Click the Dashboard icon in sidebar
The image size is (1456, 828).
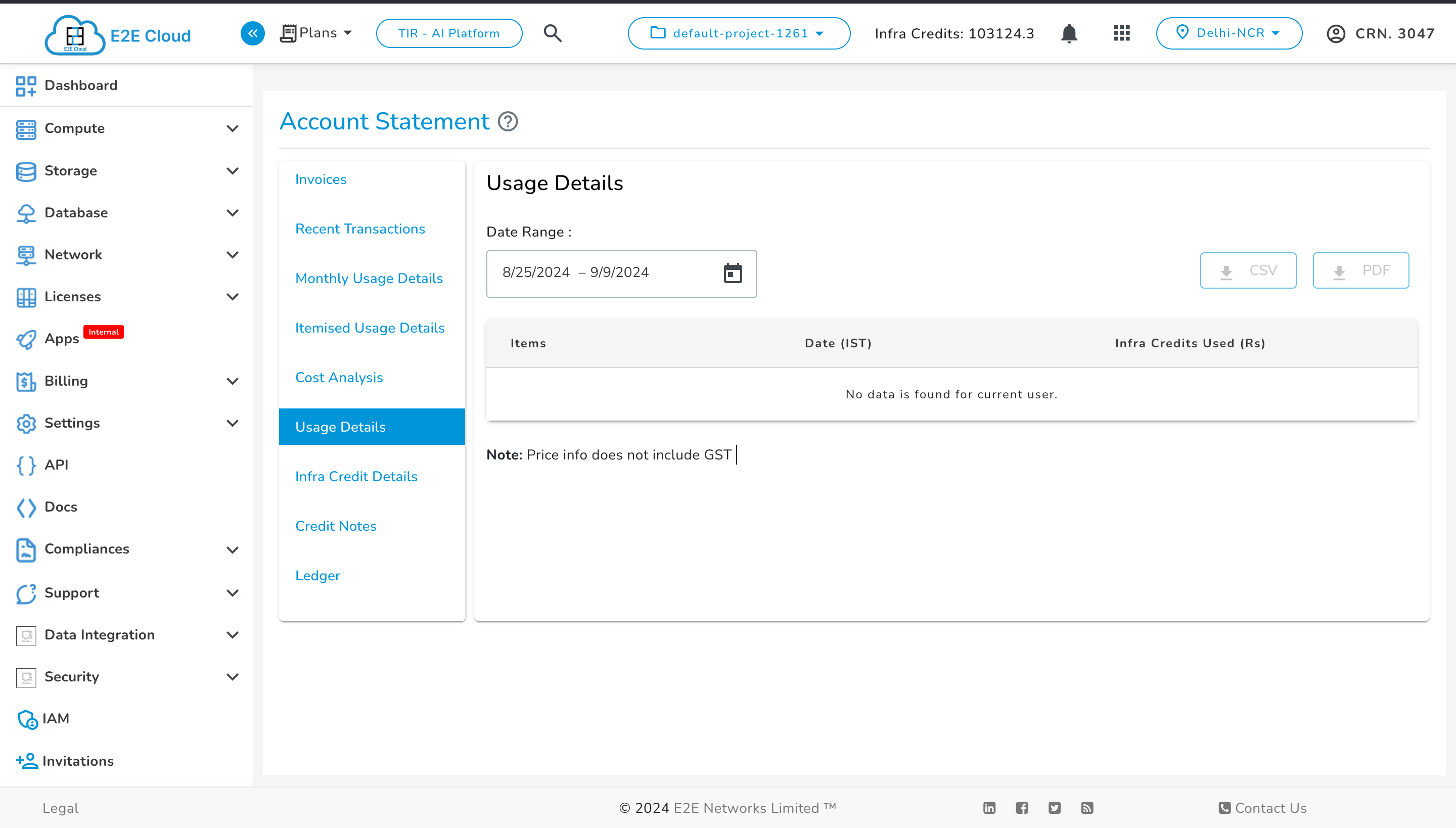pos(26,85)
